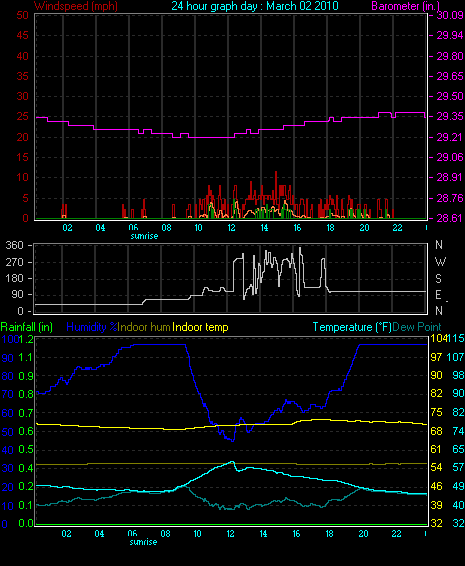This screenshot has height=566, width=465.
Task: Click windspeed axis value 15
Action: [22, 157]
